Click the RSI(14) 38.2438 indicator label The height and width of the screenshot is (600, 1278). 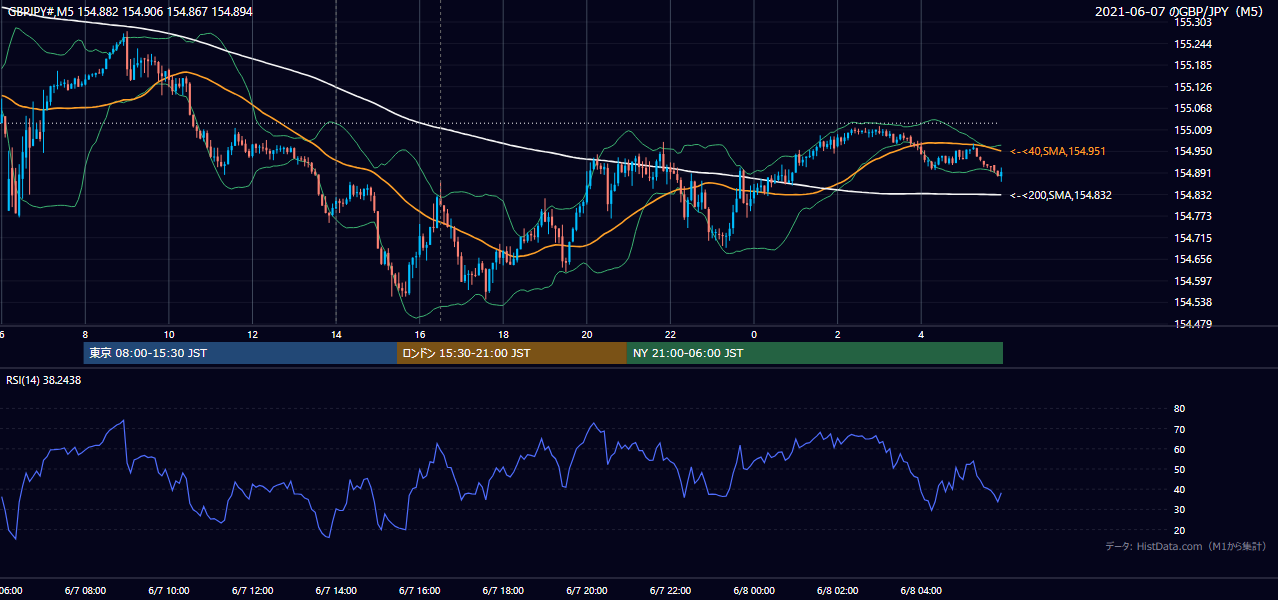click(44, 380)
